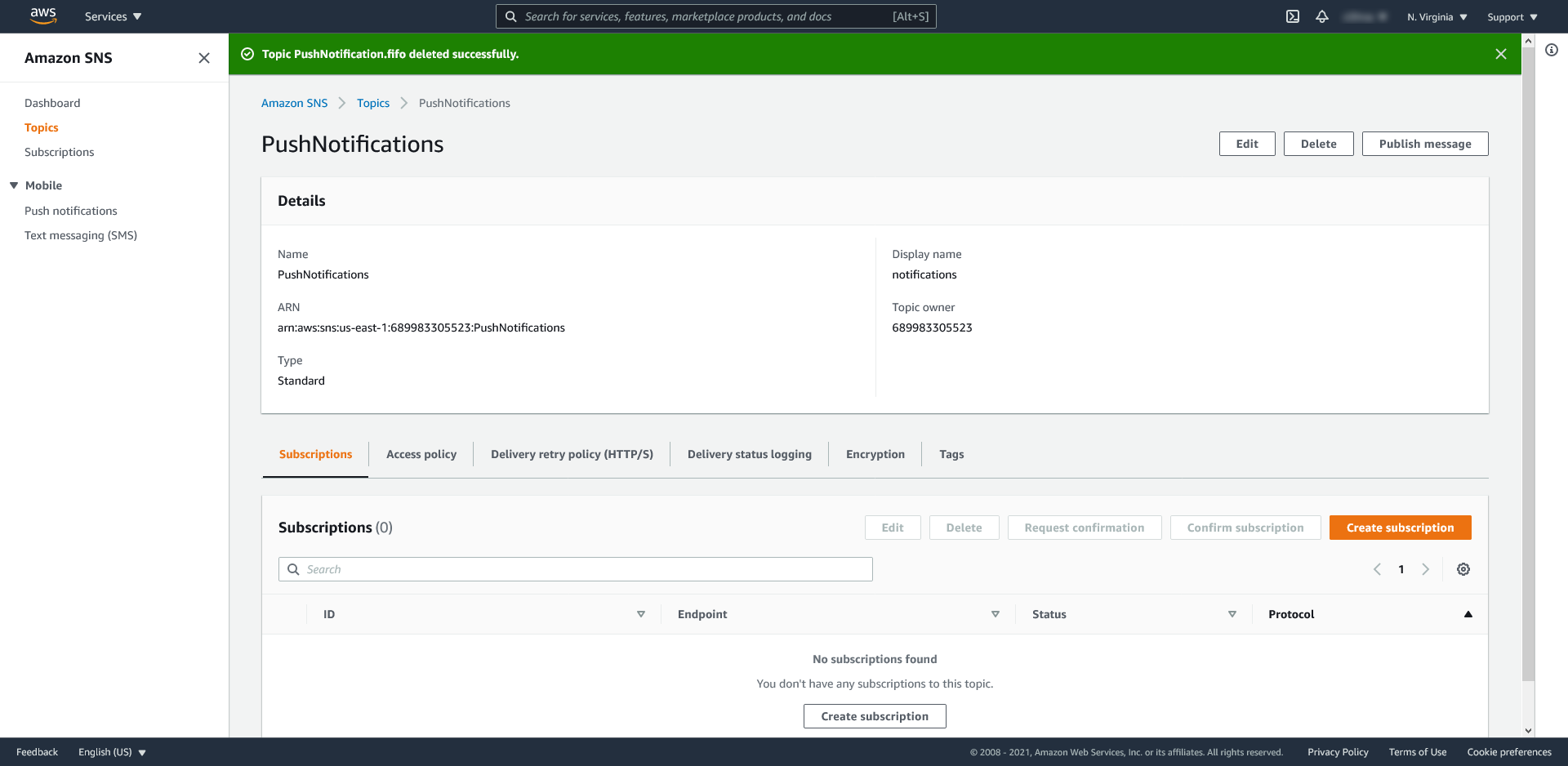
Task: Click the topic Edit button
Action: click(1247, 144)
